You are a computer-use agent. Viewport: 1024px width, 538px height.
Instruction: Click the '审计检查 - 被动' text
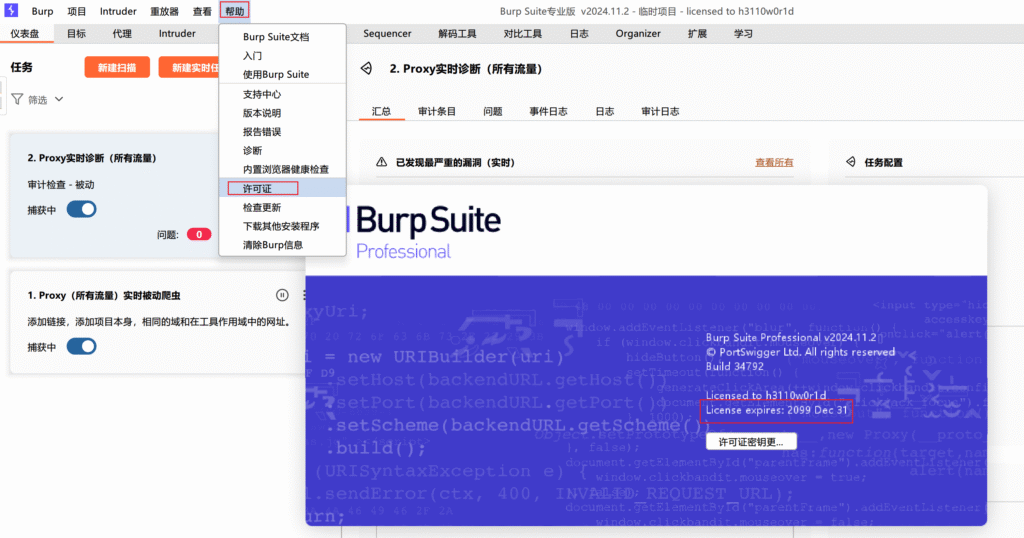tap(61, 185)
